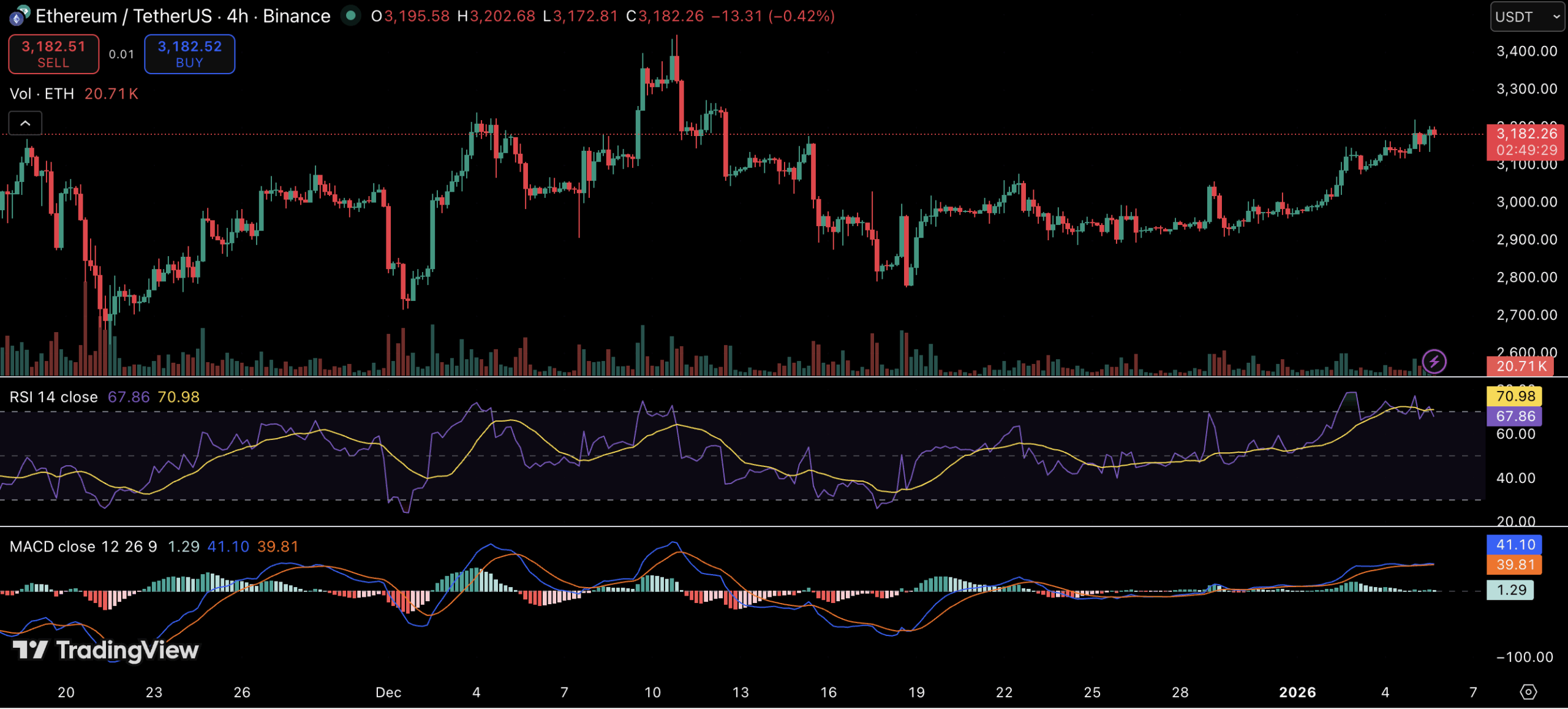The width and height of the screenshot is (1568, 709).
Task: Click the green market status dot
Action: [x=350, y=15]
